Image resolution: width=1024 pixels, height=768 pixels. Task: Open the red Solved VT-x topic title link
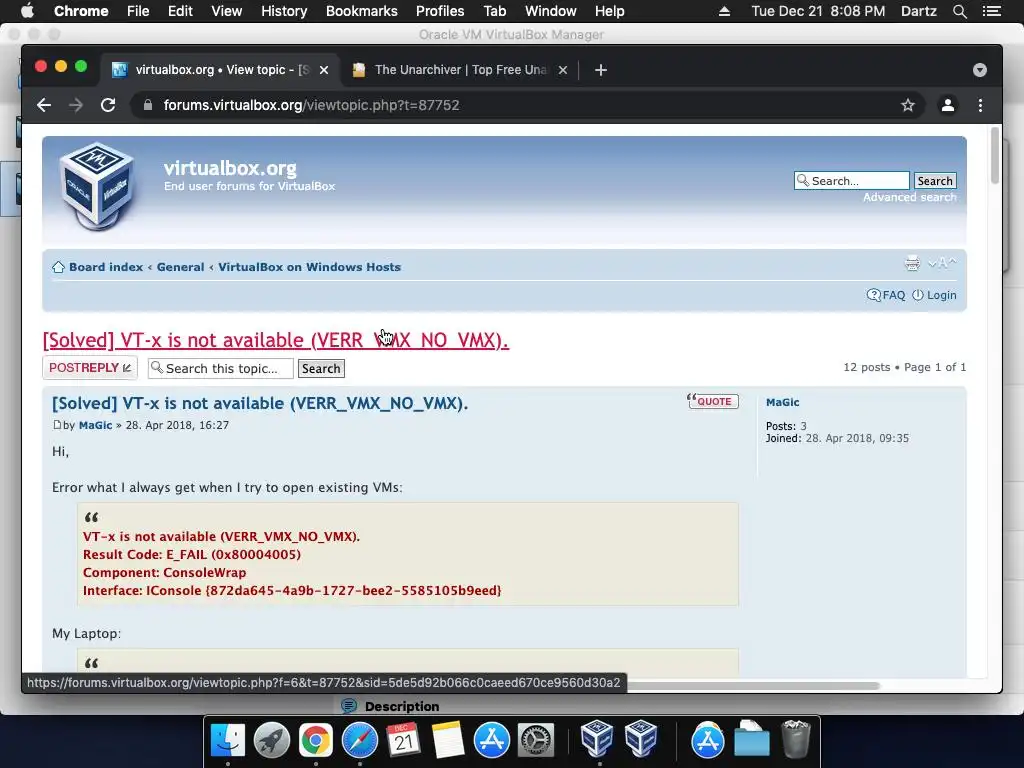[276, 340]
